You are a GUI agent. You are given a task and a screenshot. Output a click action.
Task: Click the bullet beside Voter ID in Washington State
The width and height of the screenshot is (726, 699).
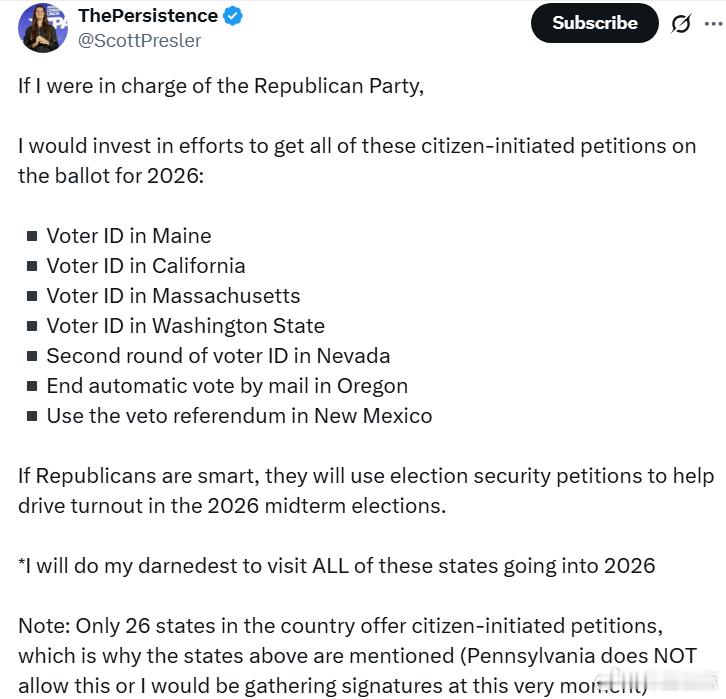32,326
